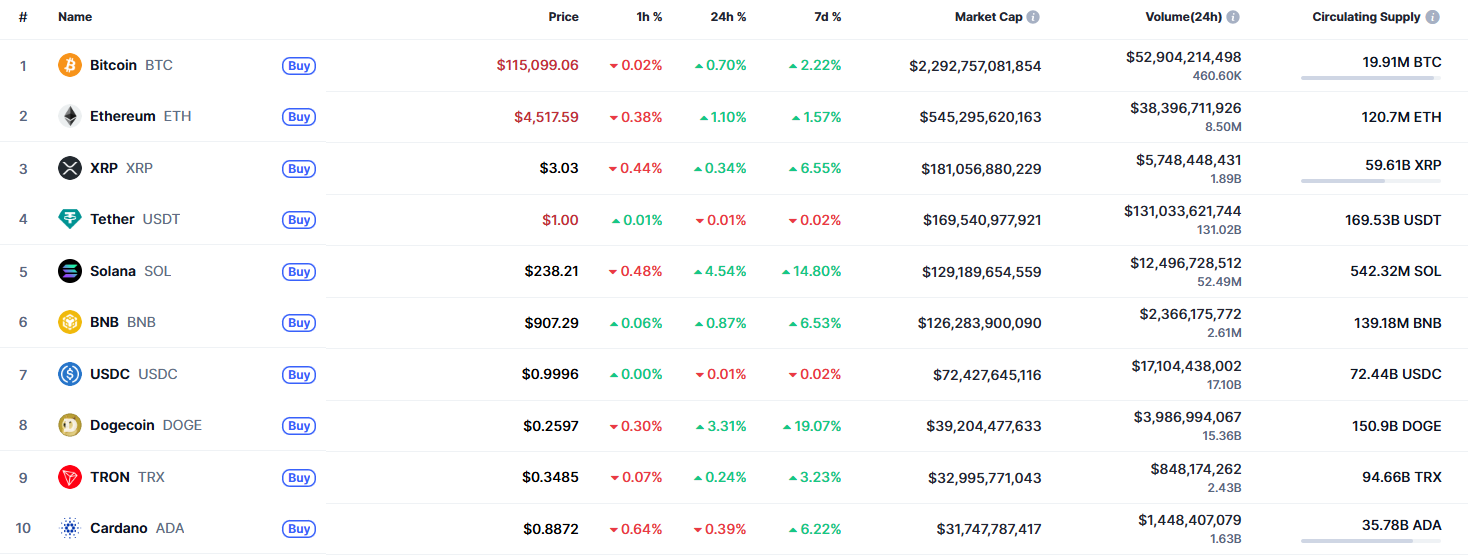
Task: Click the Cardano logo icon
Action: point(70,528)
